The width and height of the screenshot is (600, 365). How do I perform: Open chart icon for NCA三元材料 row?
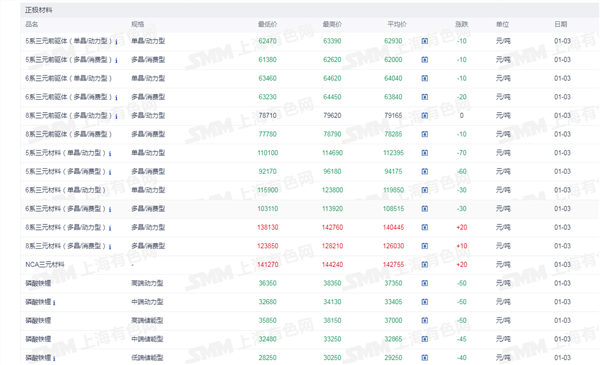(x=425, y=264)
